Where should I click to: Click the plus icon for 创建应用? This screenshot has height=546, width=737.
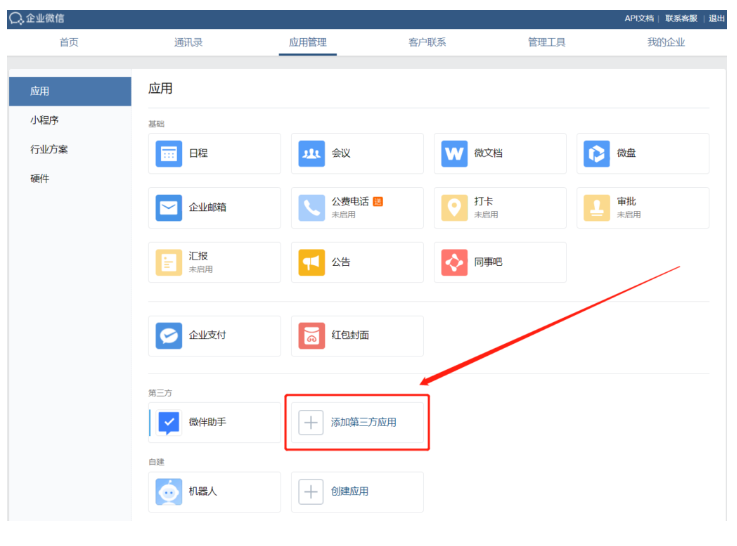point(311,492)
